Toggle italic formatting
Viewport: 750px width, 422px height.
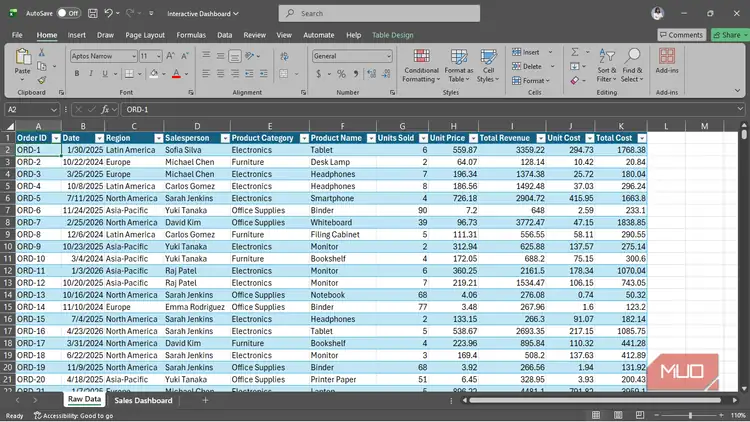(x=90, y=74)
